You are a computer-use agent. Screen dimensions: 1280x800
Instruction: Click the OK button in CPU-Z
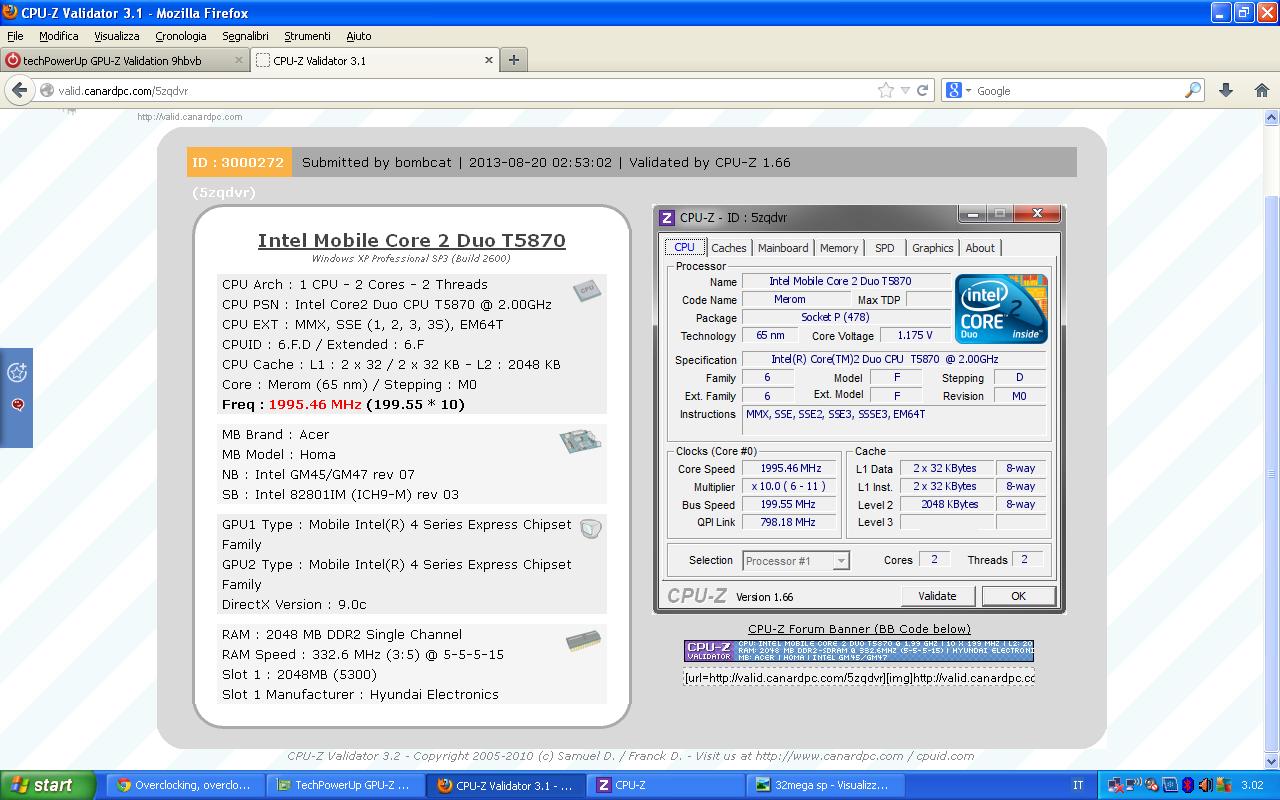[x=1018, y=596]
